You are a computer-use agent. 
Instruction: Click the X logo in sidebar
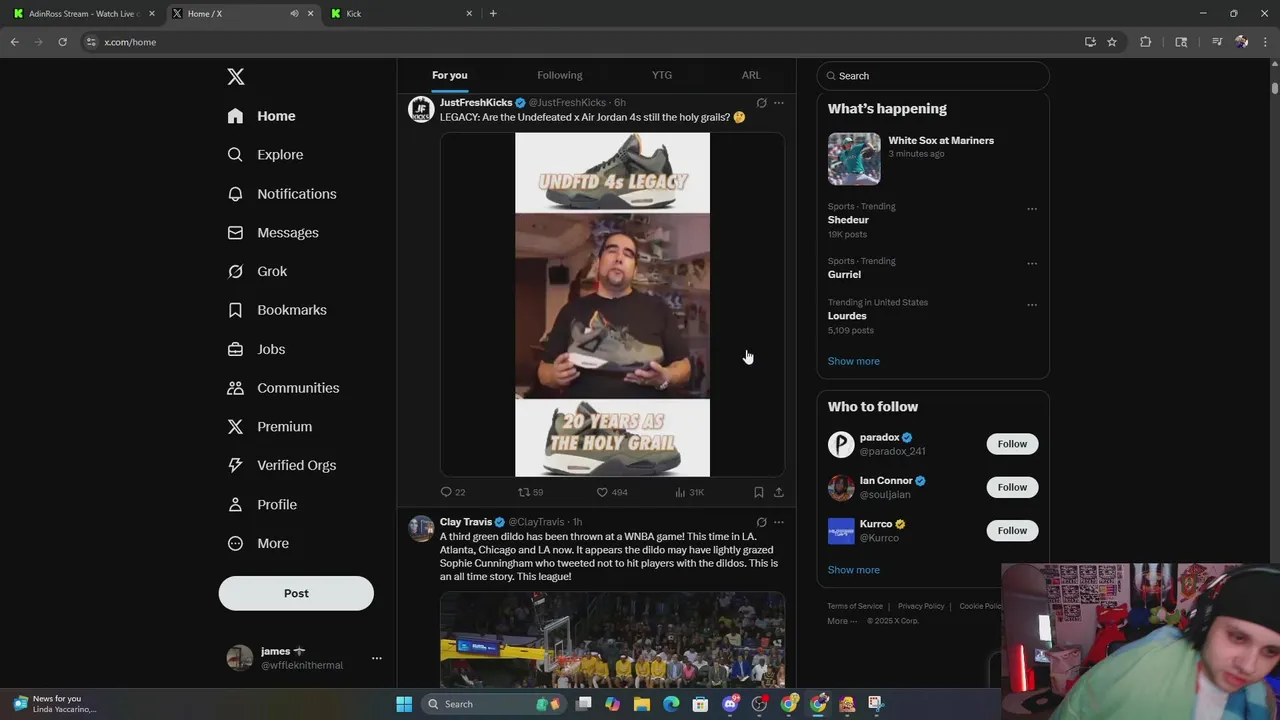point(236,77)
